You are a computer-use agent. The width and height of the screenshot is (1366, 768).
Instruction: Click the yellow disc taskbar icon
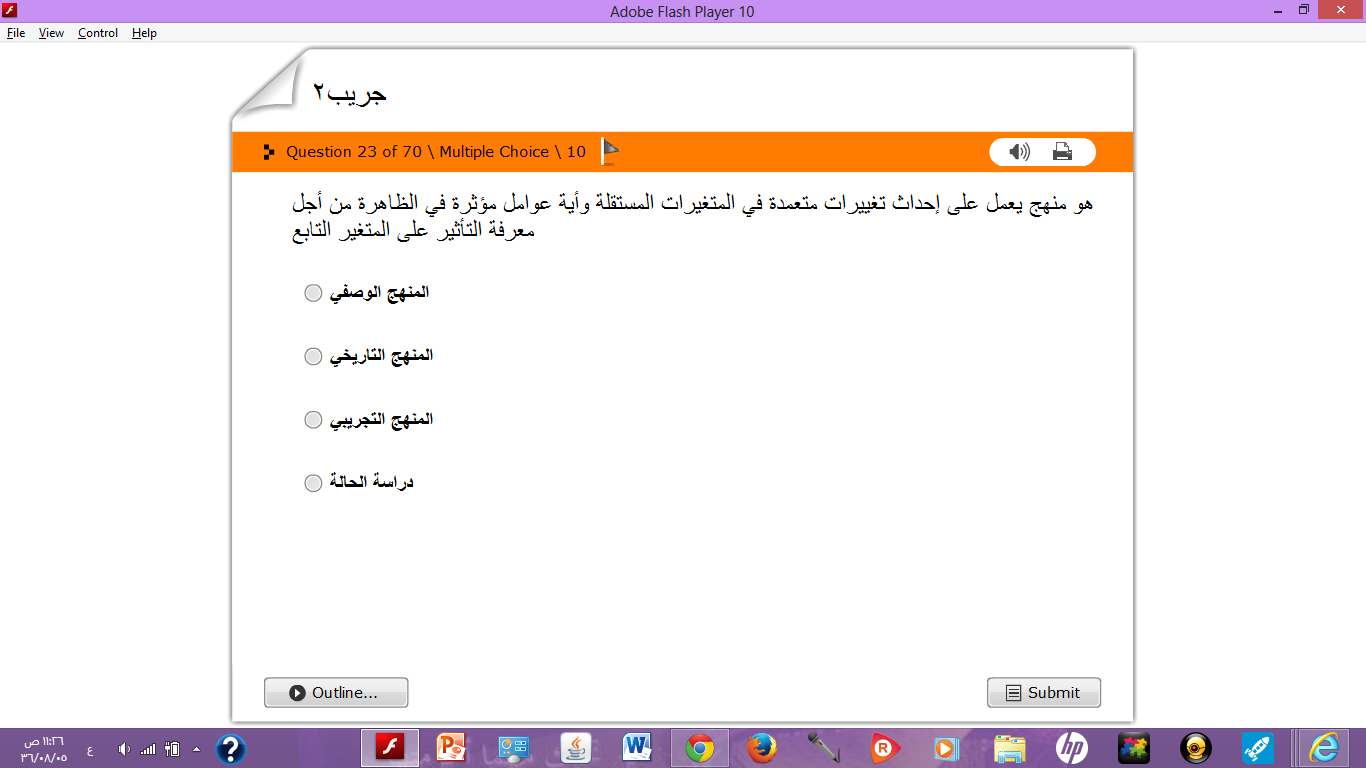pos(1195,748)
